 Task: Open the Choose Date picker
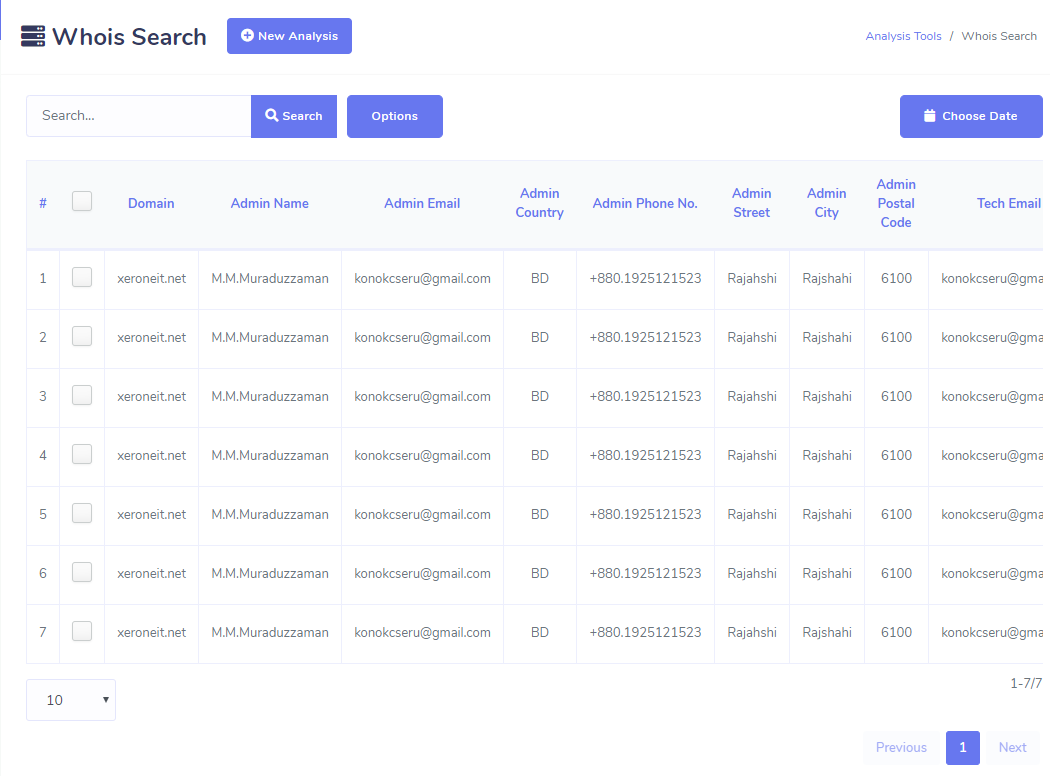click(x=970, y=116)
